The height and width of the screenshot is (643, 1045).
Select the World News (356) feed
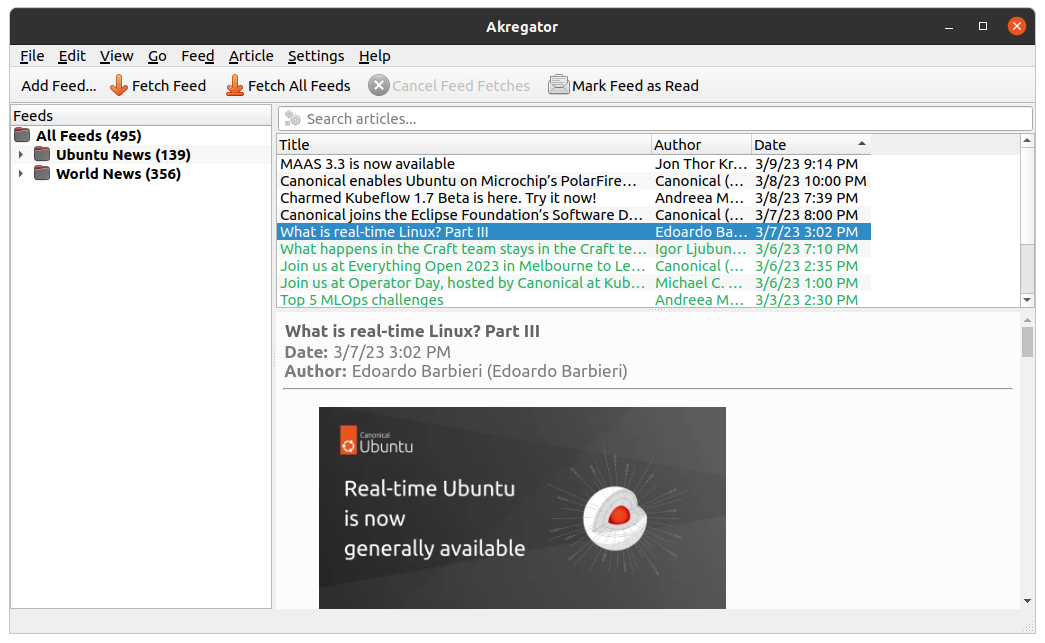(119, 174)
